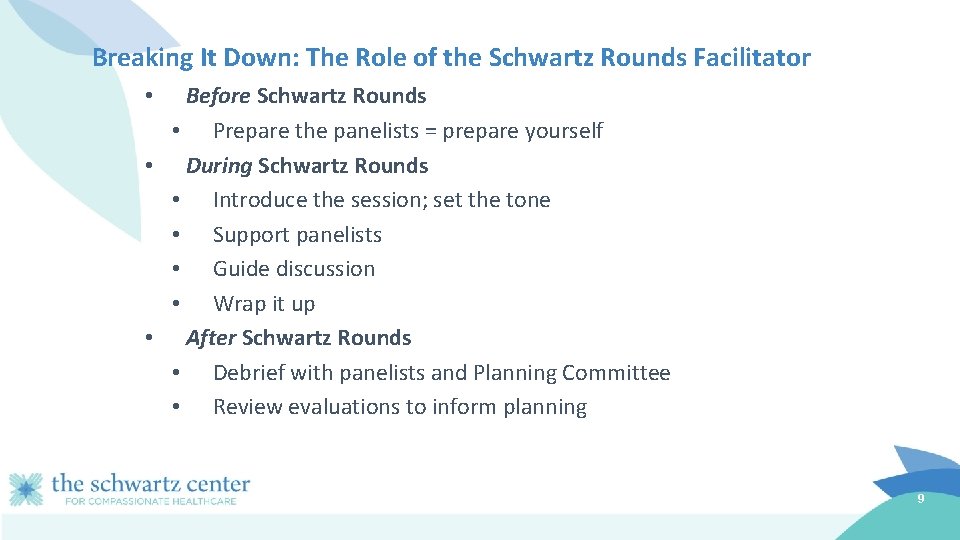Click the bullet marker beside 'Guide discussion'

pos(176,269)
